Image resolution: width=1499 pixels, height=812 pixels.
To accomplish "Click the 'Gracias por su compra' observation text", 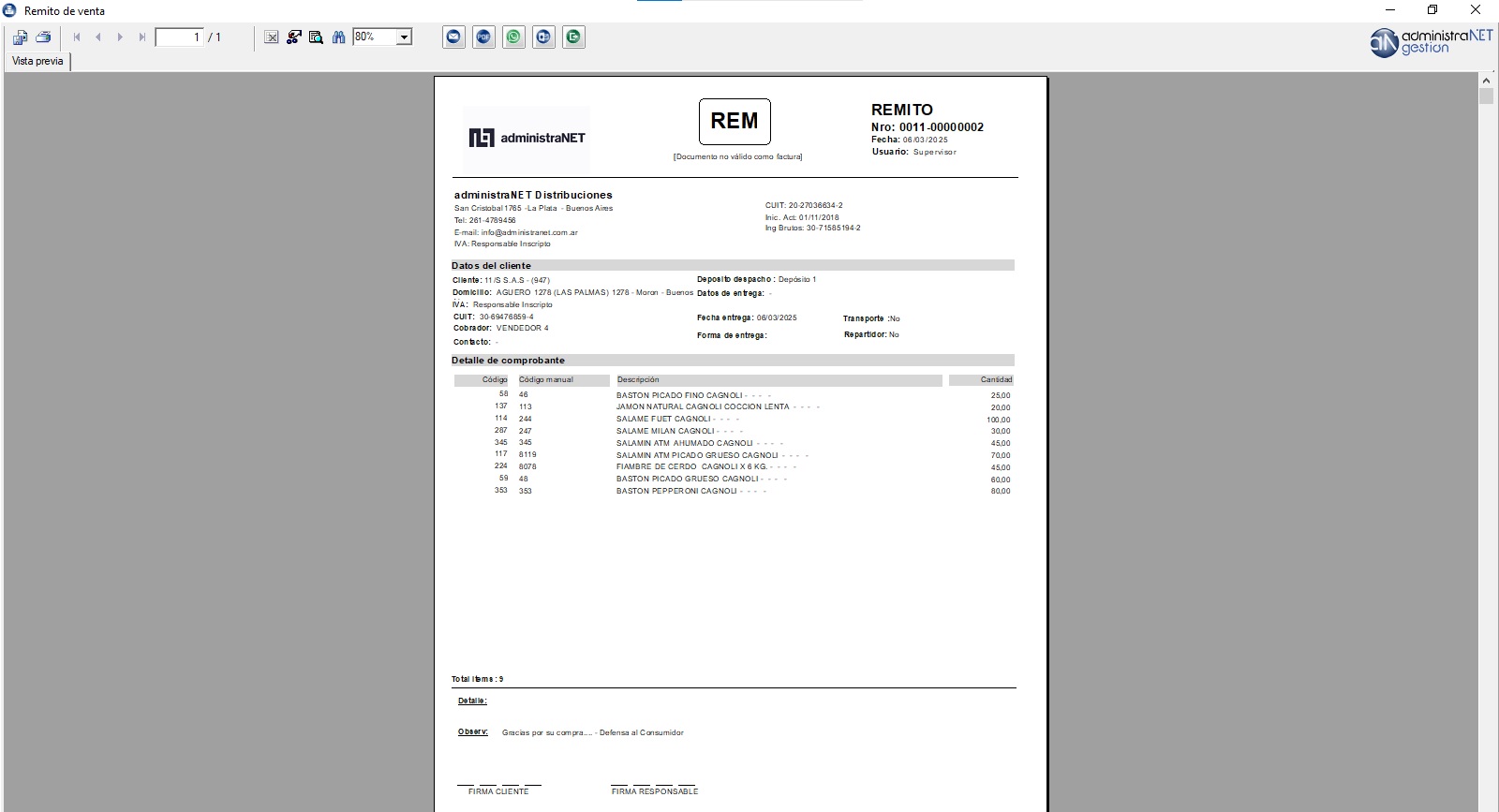I will pyautogui.click(x=593, y=732).
